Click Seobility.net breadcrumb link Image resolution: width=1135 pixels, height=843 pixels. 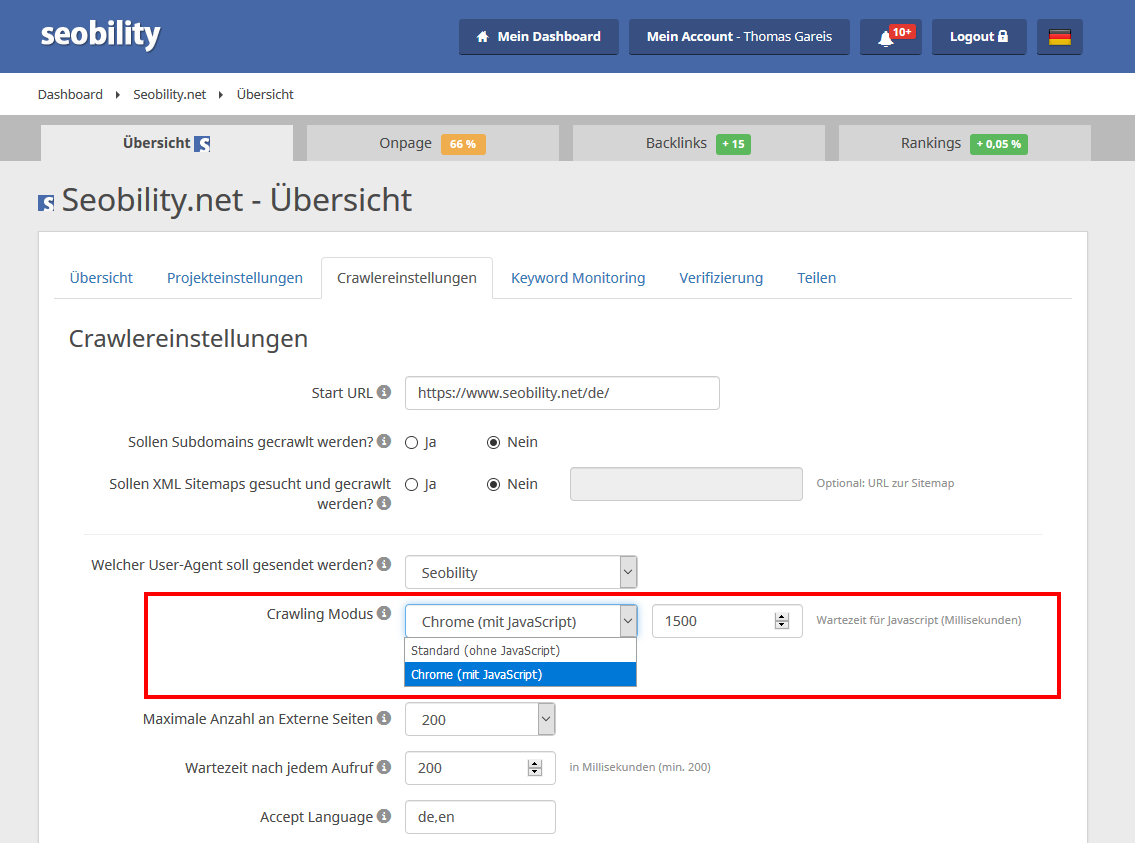[169, 94]
